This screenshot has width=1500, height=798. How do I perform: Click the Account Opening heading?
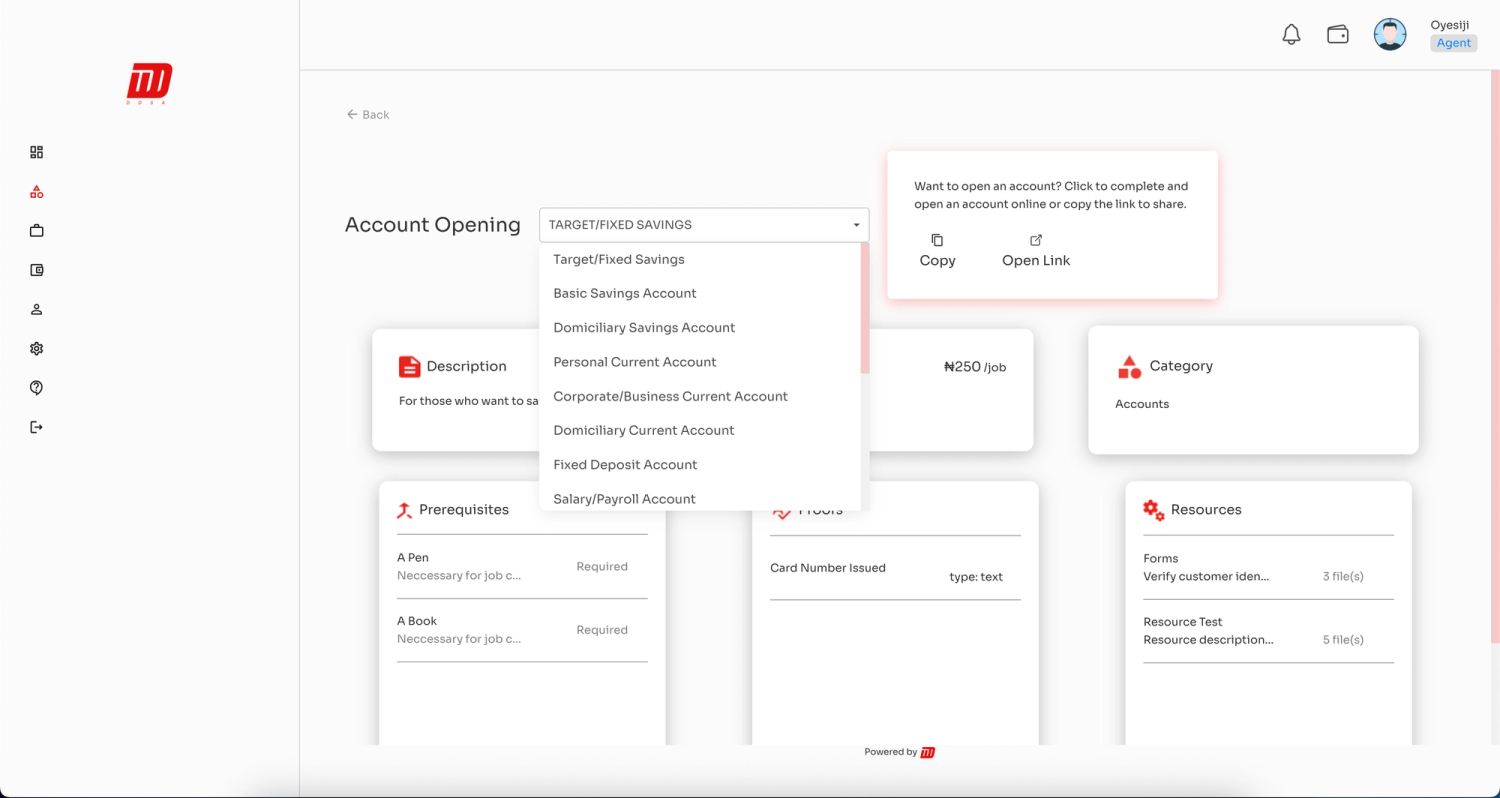[433, 225]
